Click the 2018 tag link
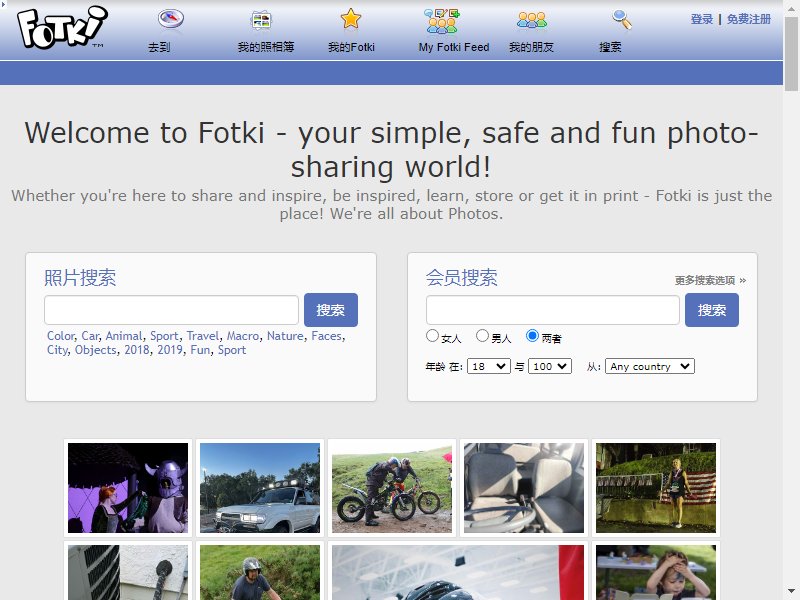This screenshot has height=600, width=800. (x=137, y=349)
